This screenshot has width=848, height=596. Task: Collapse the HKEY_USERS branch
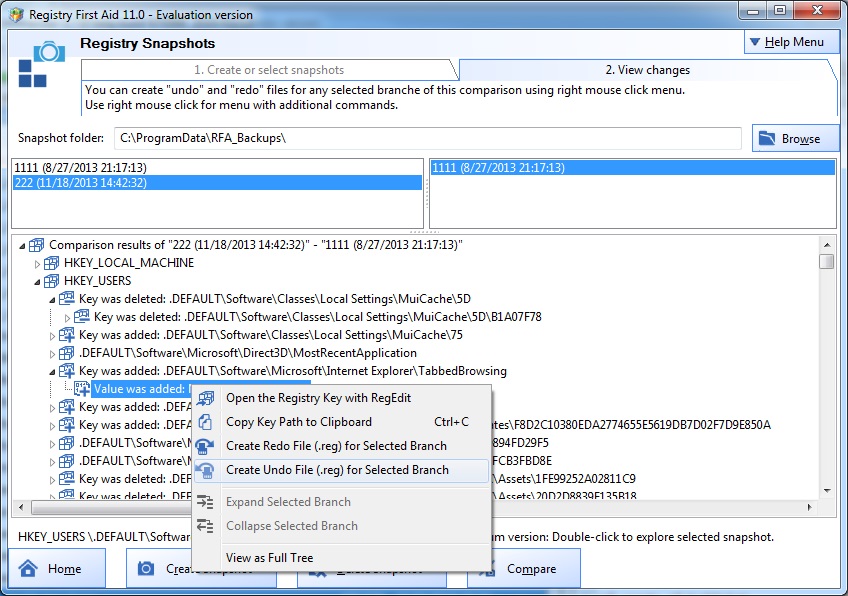[37, 282]
